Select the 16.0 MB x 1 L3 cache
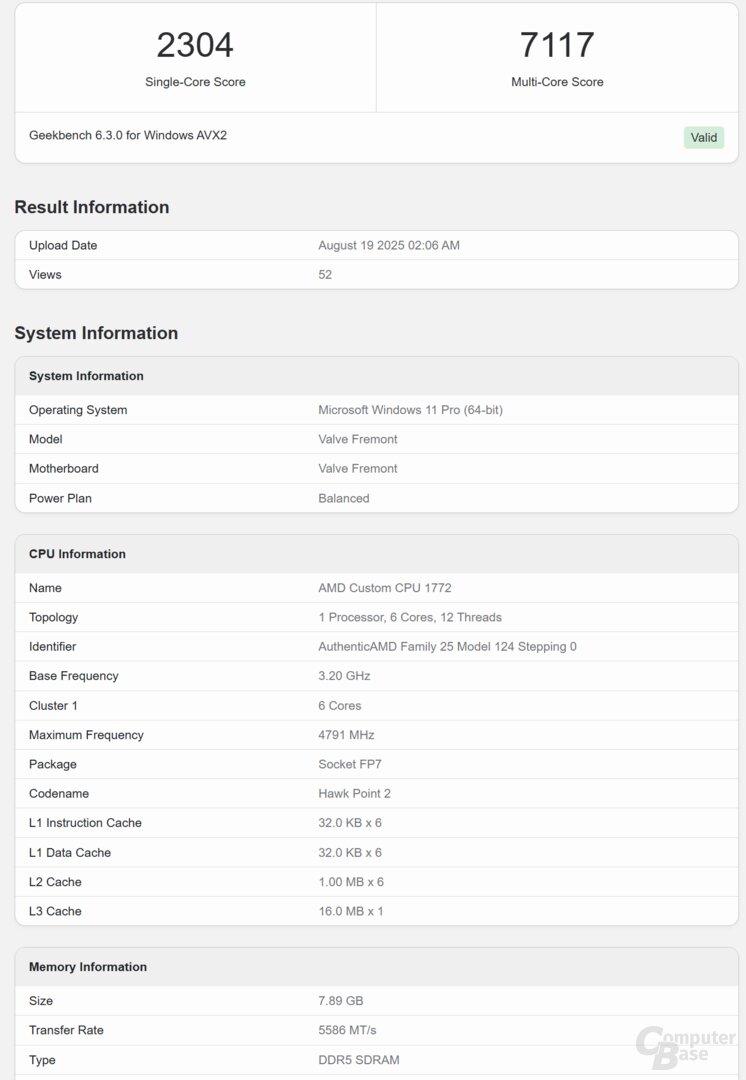Image resolution: width=746 pixels, height=1080 pixels. (351, 911)
